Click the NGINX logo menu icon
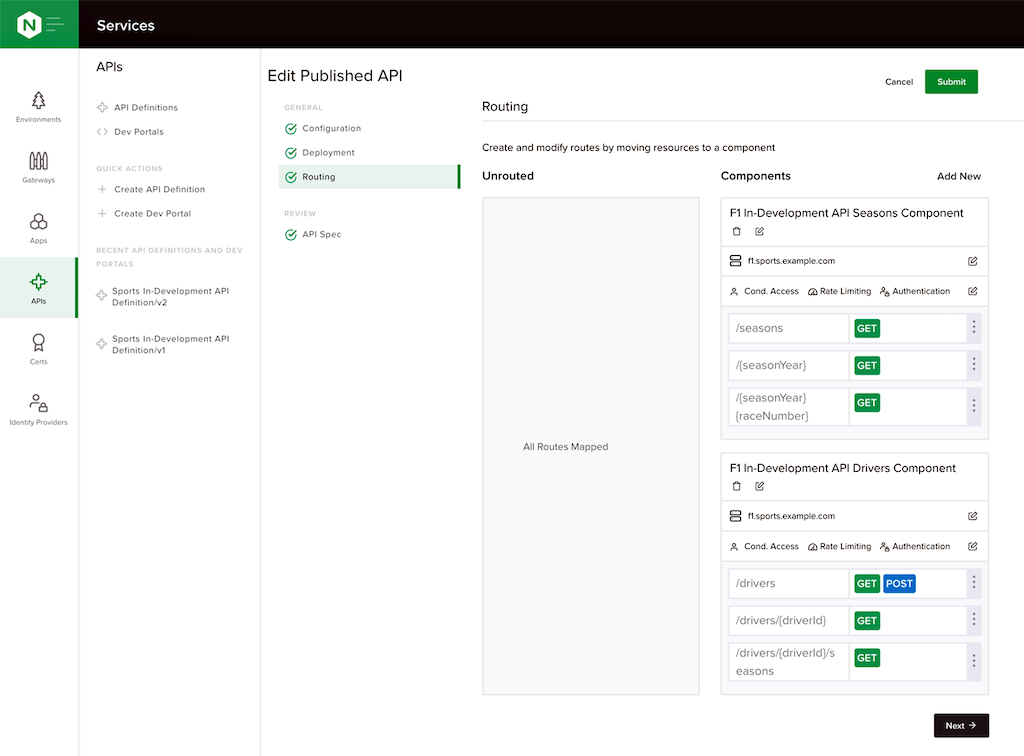 click(x=39, y=25)
